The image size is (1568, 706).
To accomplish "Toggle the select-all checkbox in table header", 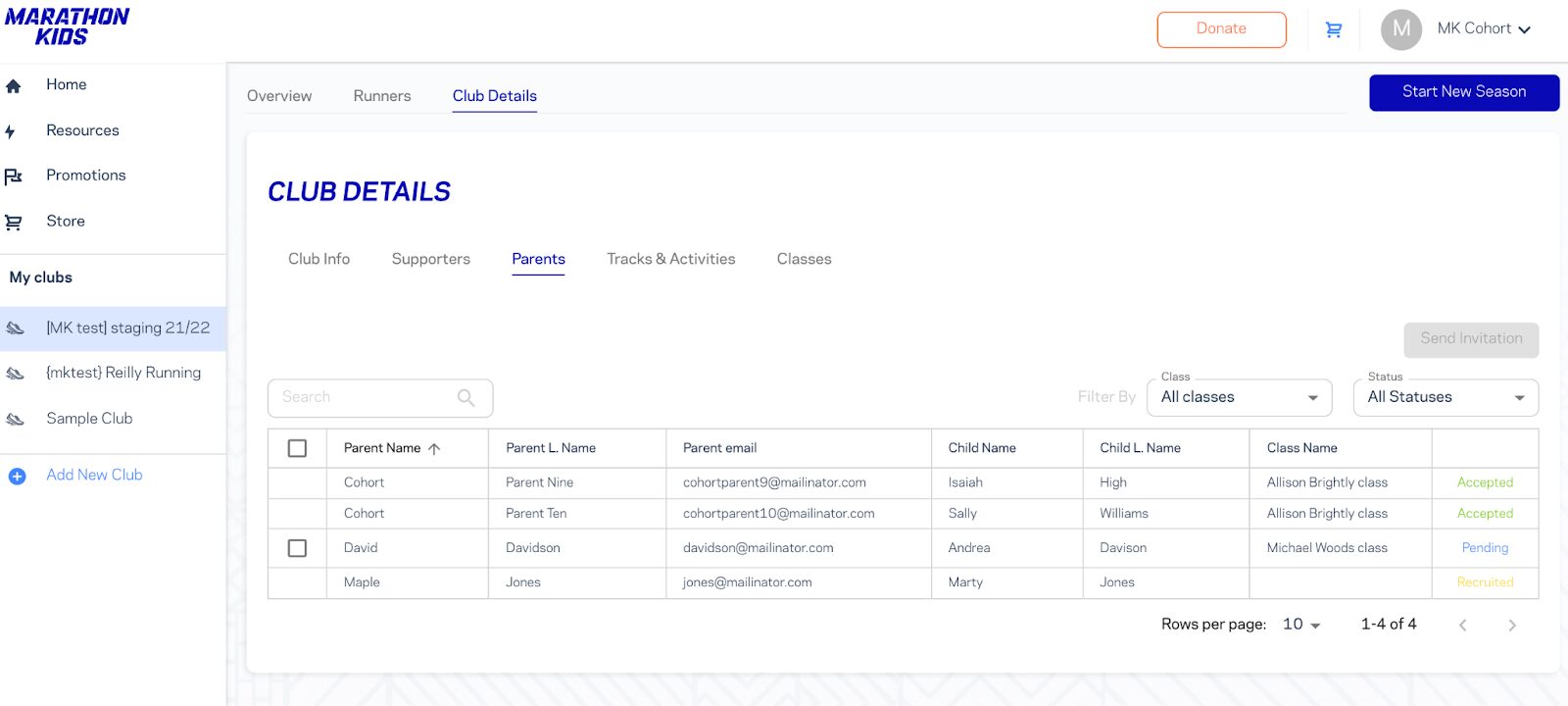I will click(297, 448).
